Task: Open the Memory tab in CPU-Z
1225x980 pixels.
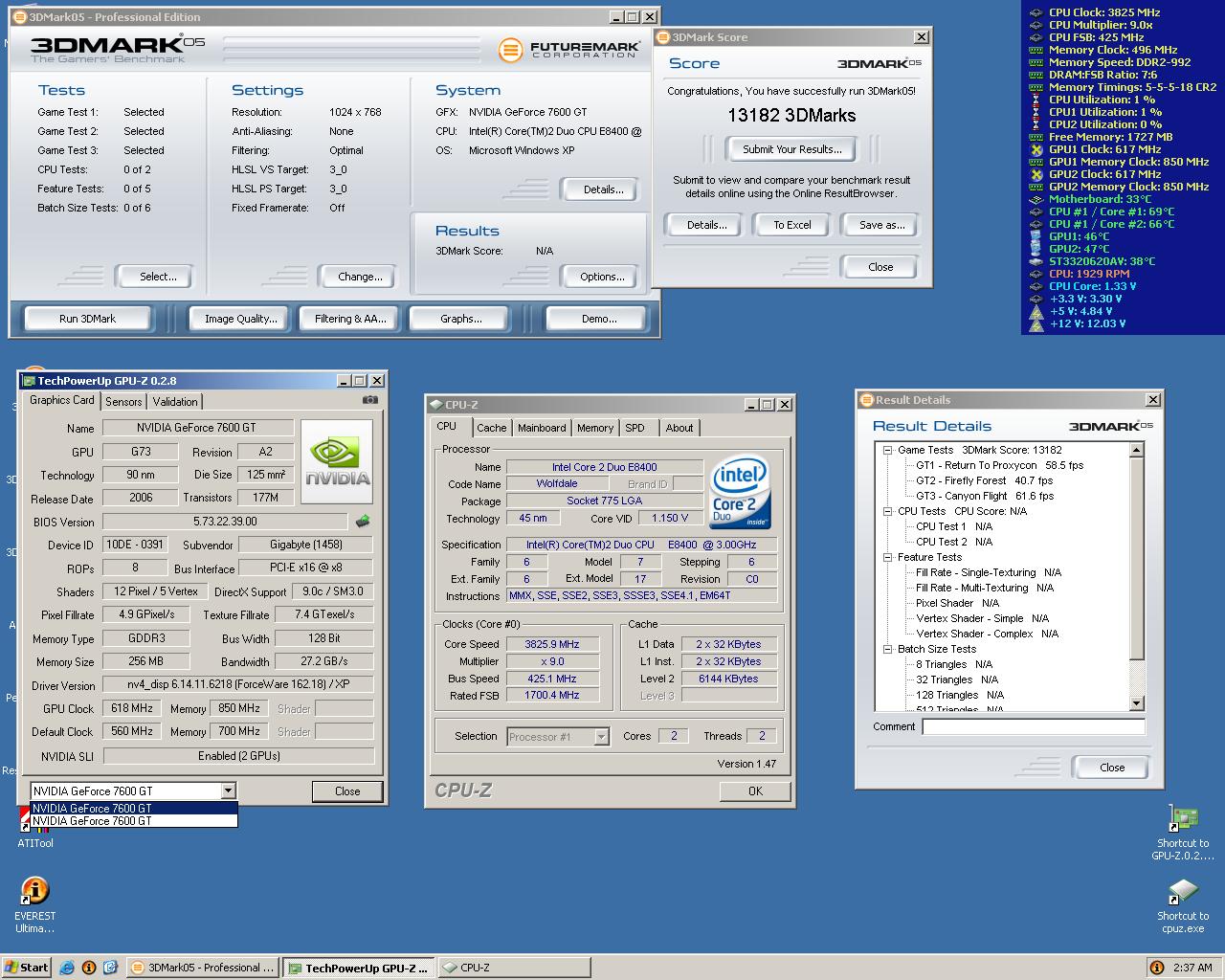Action: (x=595, y=428)
